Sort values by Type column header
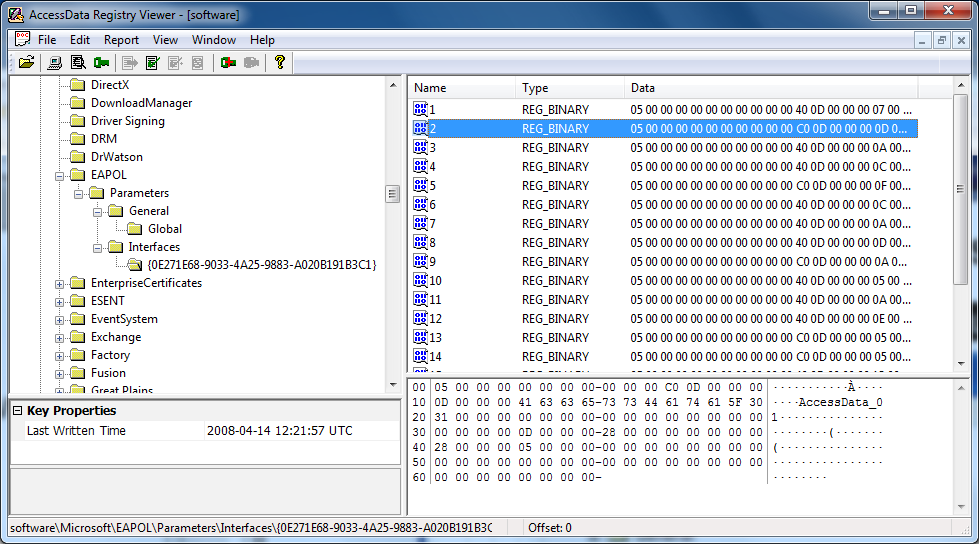The width and height of the screenshot is (979, 544). [x=569, y=88]
